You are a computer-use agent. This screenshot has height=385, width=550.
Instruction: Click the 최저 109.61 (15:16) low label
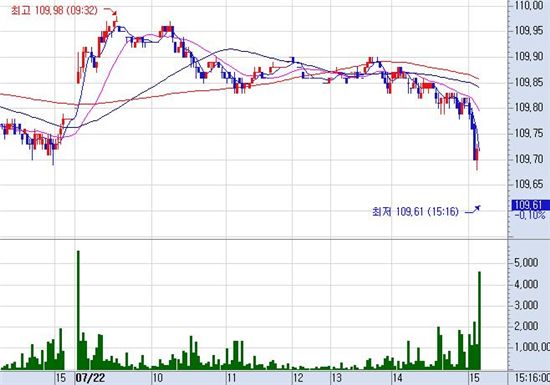(x=416, y=212)
